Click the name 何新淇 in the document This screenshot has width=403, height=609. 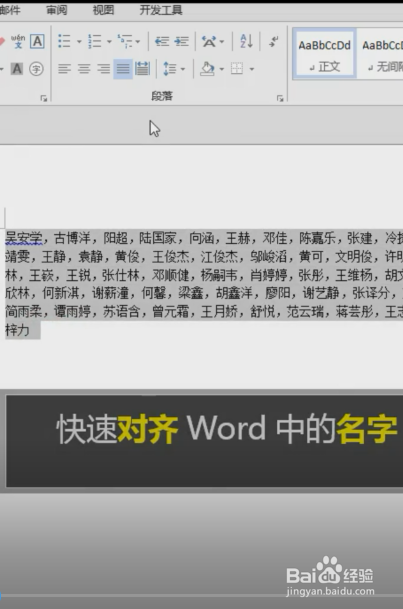61,293
